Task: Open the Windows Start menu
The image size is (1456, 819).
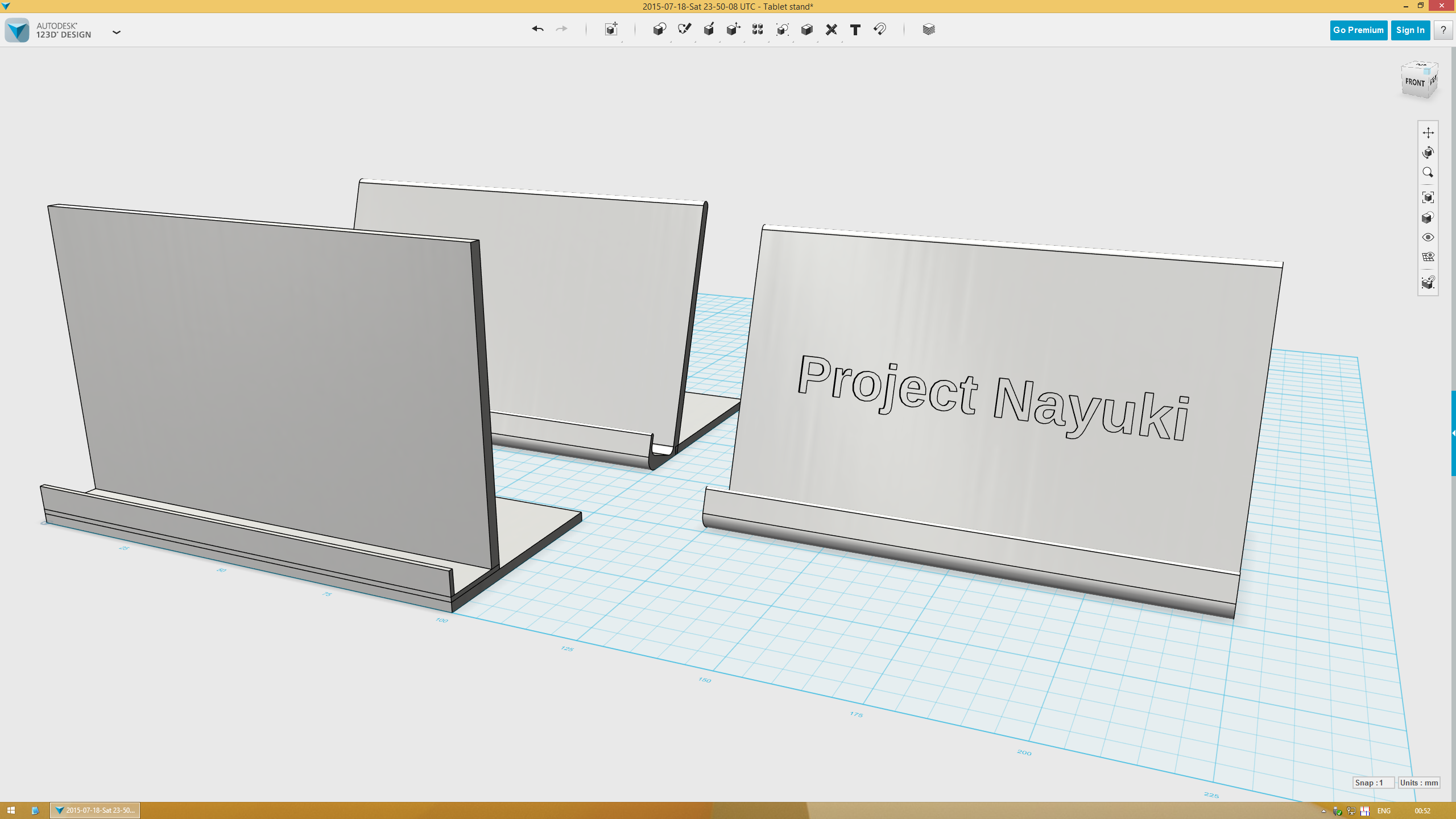Action: [11, 810]
